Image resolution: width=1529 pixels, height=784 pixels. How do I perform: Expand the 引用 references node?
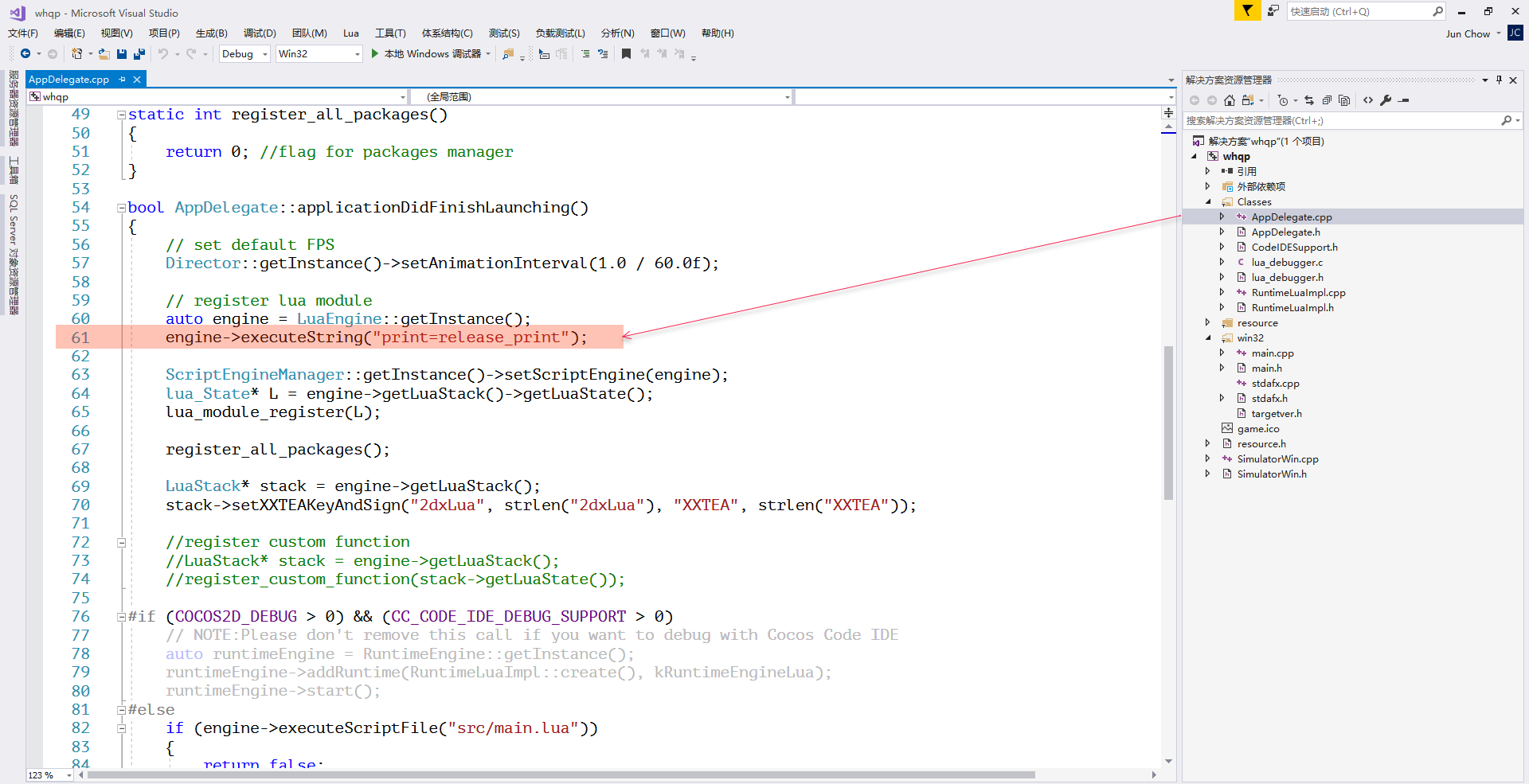[x=1208, y=172]
